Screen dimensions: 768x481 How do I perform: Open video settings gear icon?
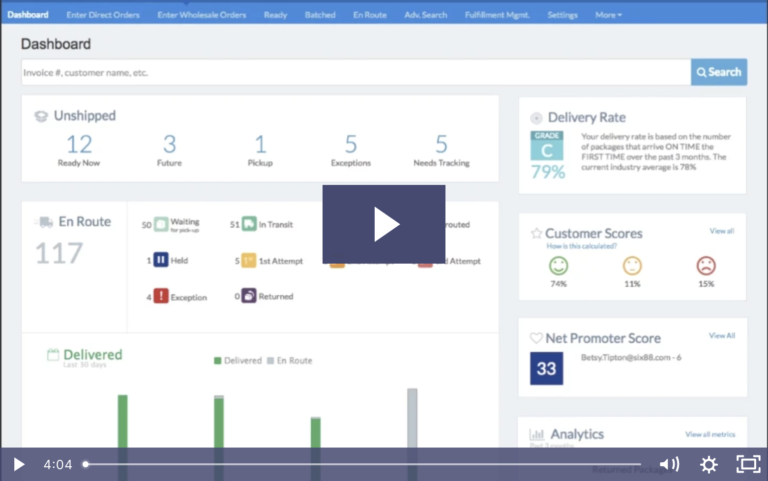coord(708,464)
